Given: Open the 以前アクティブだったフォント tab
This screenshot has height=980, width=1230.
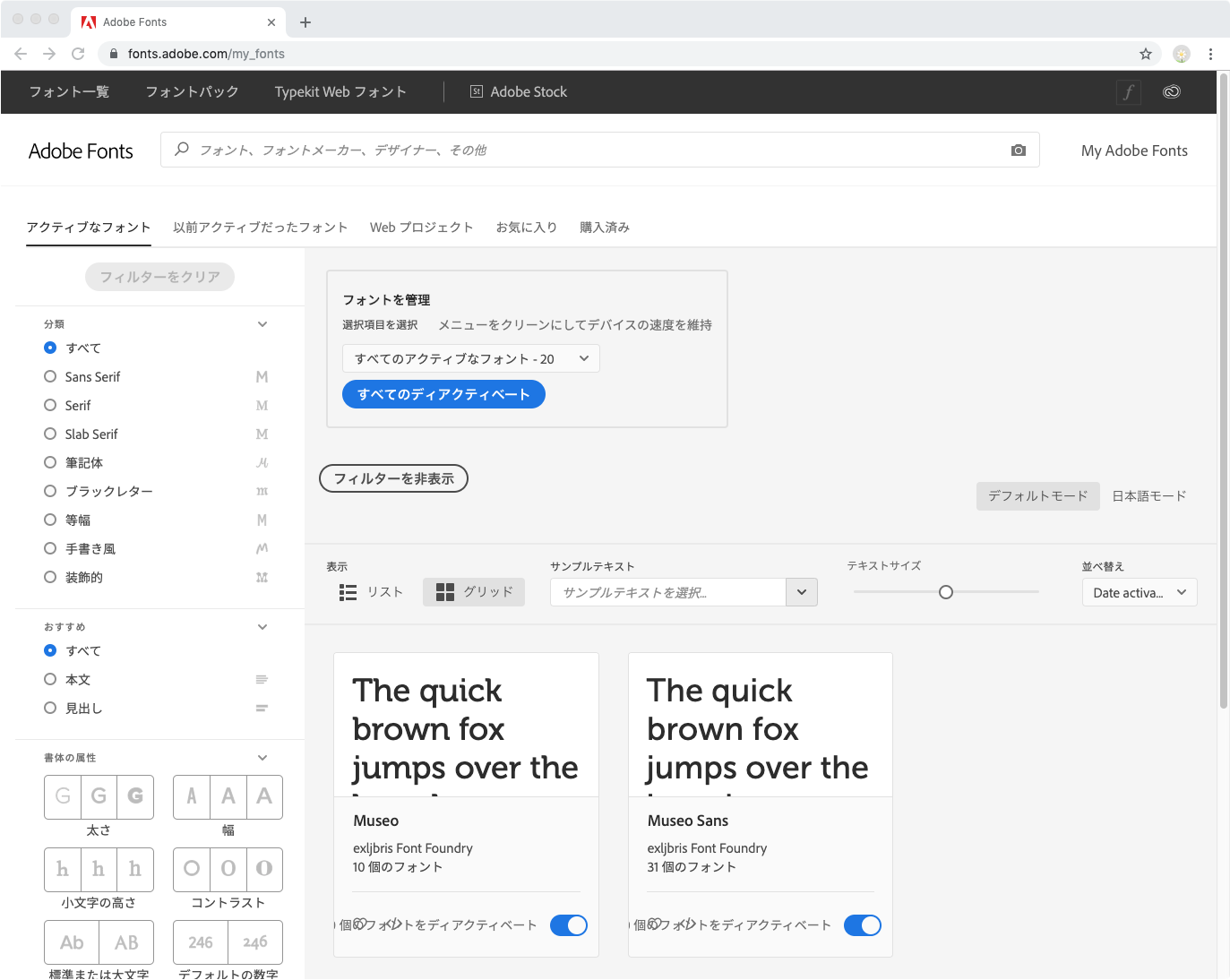Looking at the screenshot, I should coord(261,228).
